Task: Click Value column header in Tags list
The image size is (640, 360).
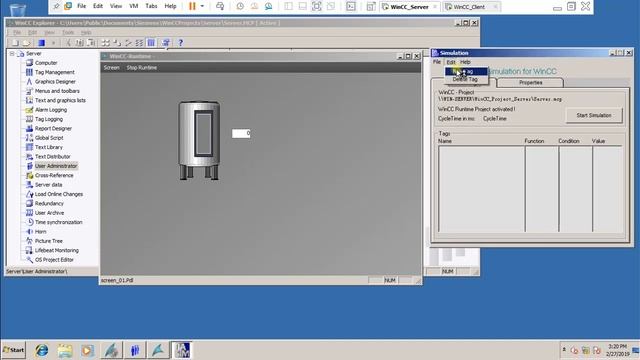Action: [x=598, y=141]
